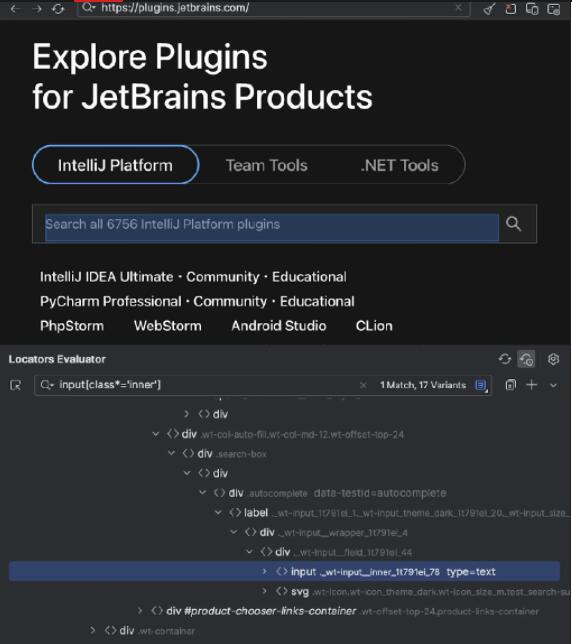The image size is (572, 644).
Task: Open CLion plugins link
Action: 374,326
